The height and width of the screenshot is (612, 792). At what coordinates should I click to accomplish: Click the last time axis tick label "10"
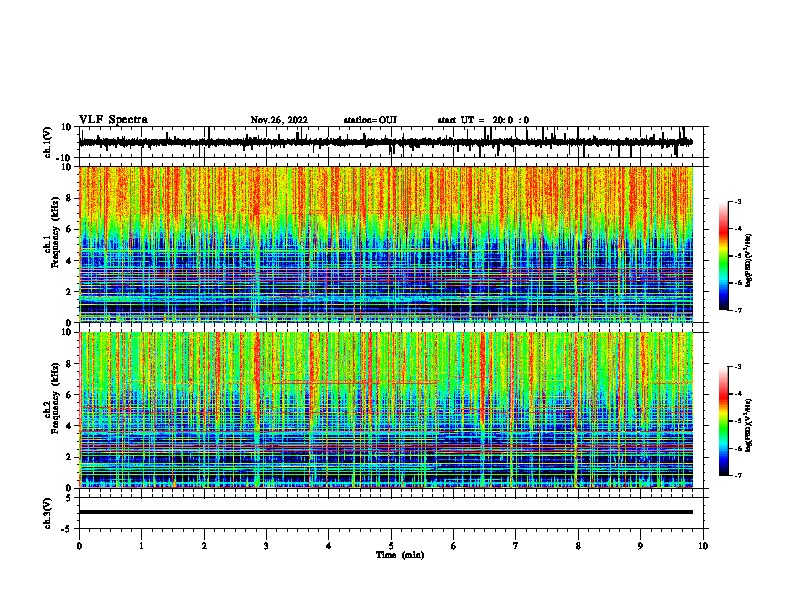coord(703,546)
